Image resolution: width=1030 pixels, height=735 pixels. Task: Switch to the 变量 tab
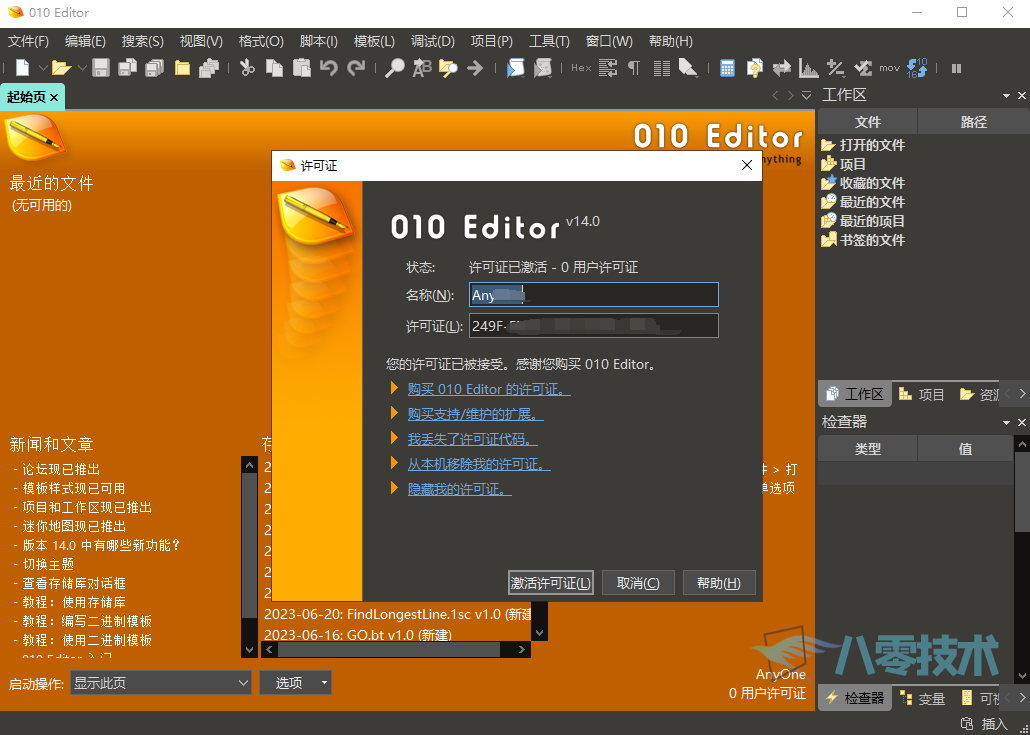[922, 699]
